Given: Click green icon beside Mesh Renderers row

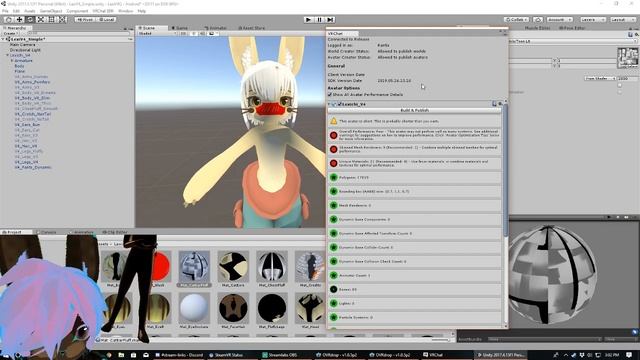Looking at the screenshot, I should coord(333,205).
